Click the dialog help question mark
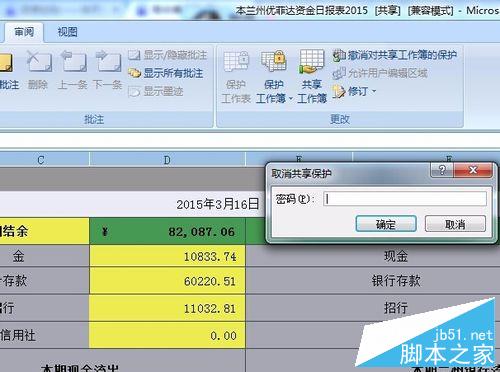This screenshot has width=500, height=372. tap(442, 170)
